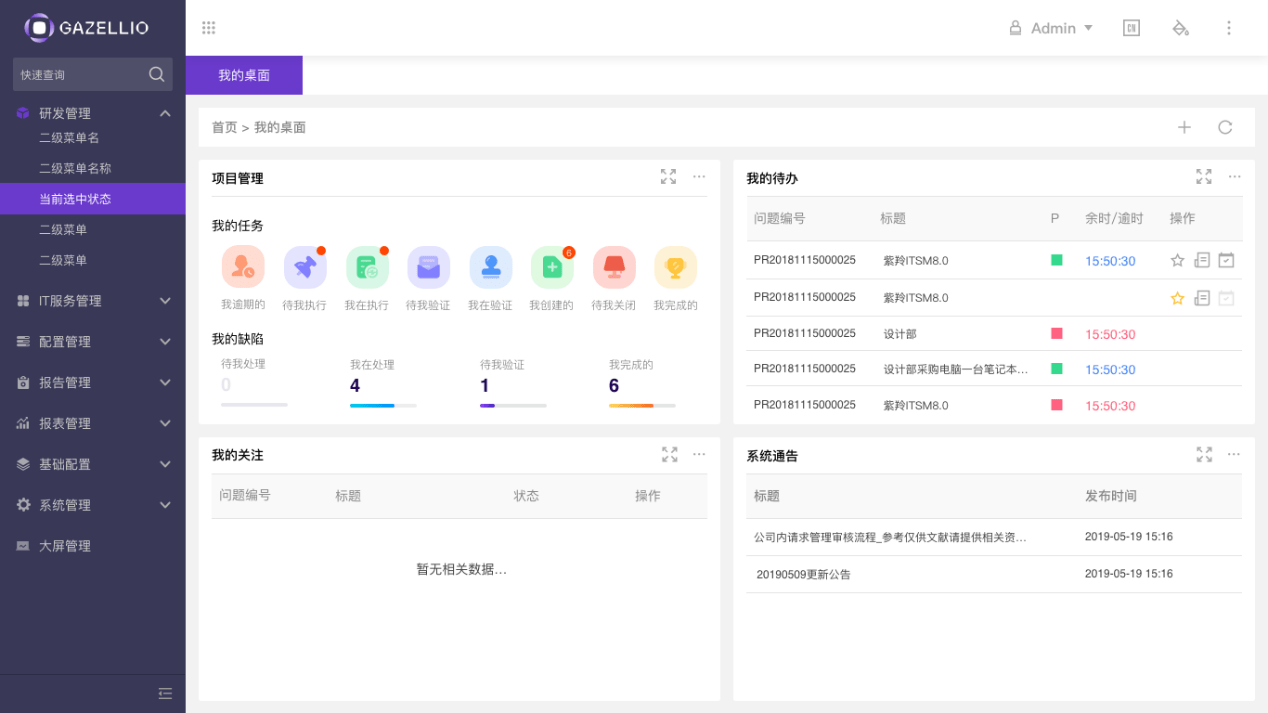This screenshot has width=1268, height=713.
Task: Expand the 报告管理 menu group
Action: pyautogui.click(x=165, y=382)
